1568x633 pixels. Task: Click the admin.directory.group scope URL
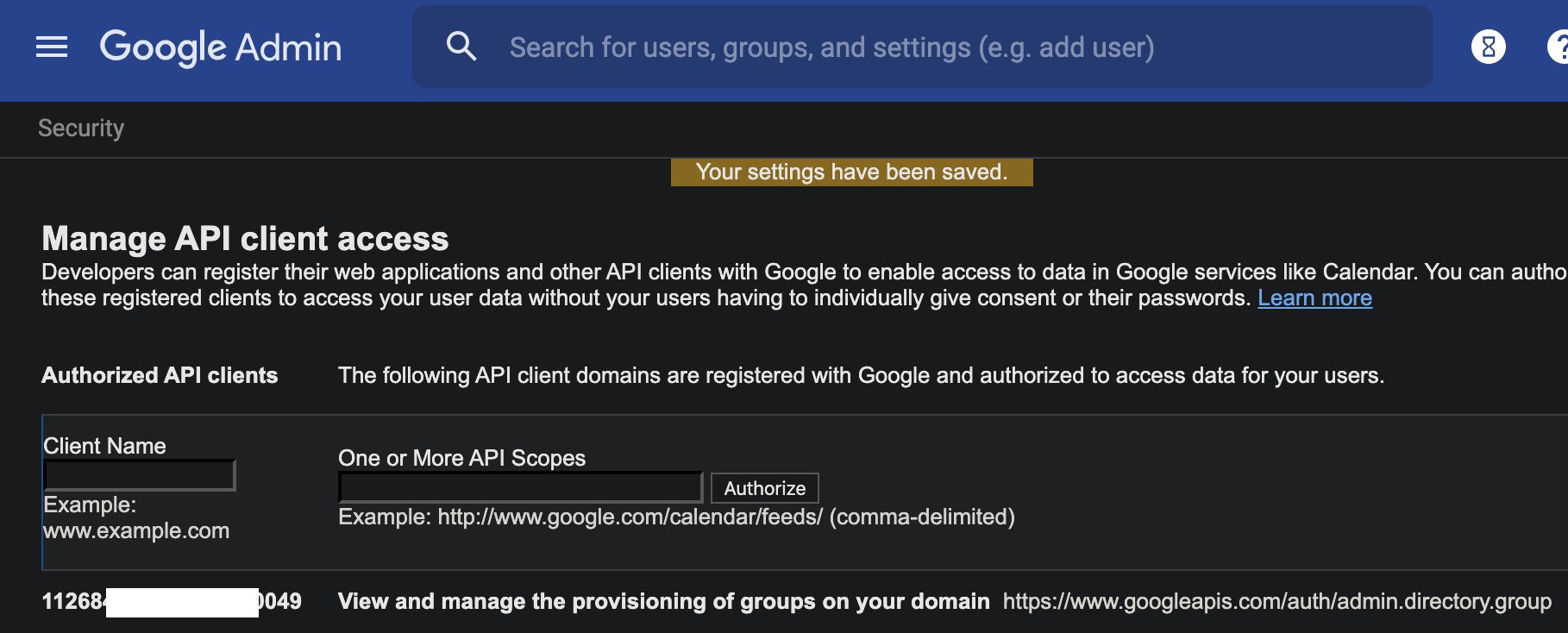point(1277,602)
